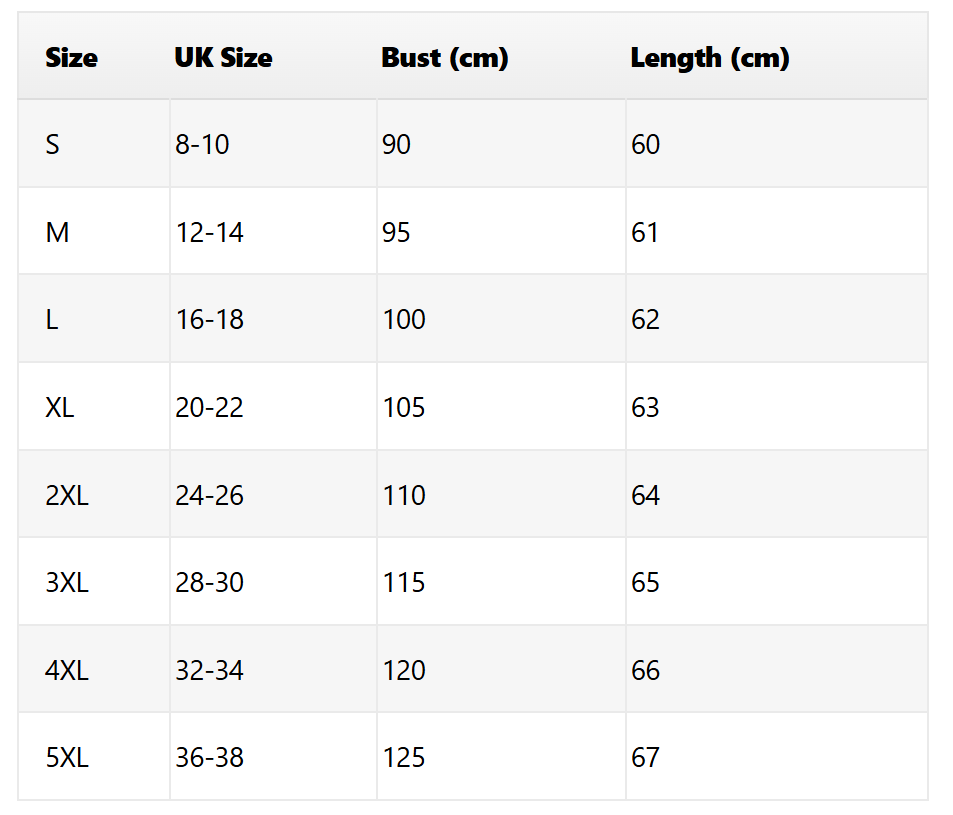Image resolution: width=953 pixels, height=815 pixels.
Task: Click the length value 63 cell
Action: 646,408
